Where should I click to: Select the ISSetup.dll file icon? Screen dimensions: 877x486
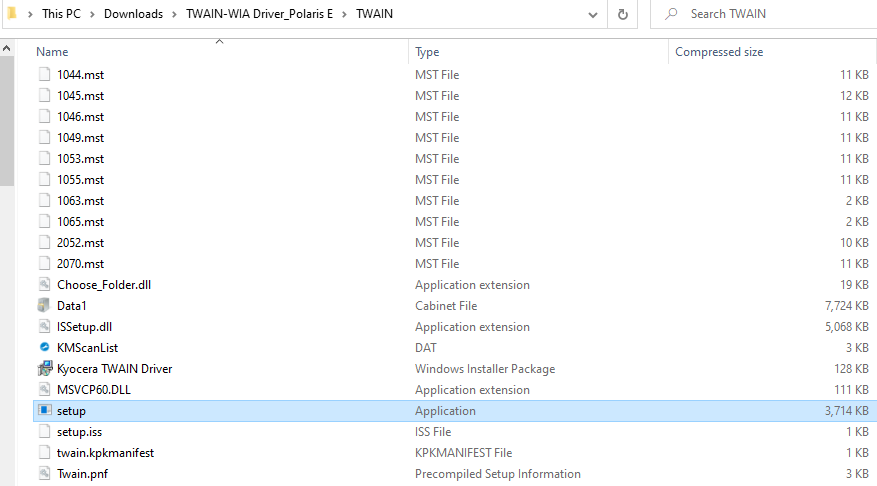(44, 326)
